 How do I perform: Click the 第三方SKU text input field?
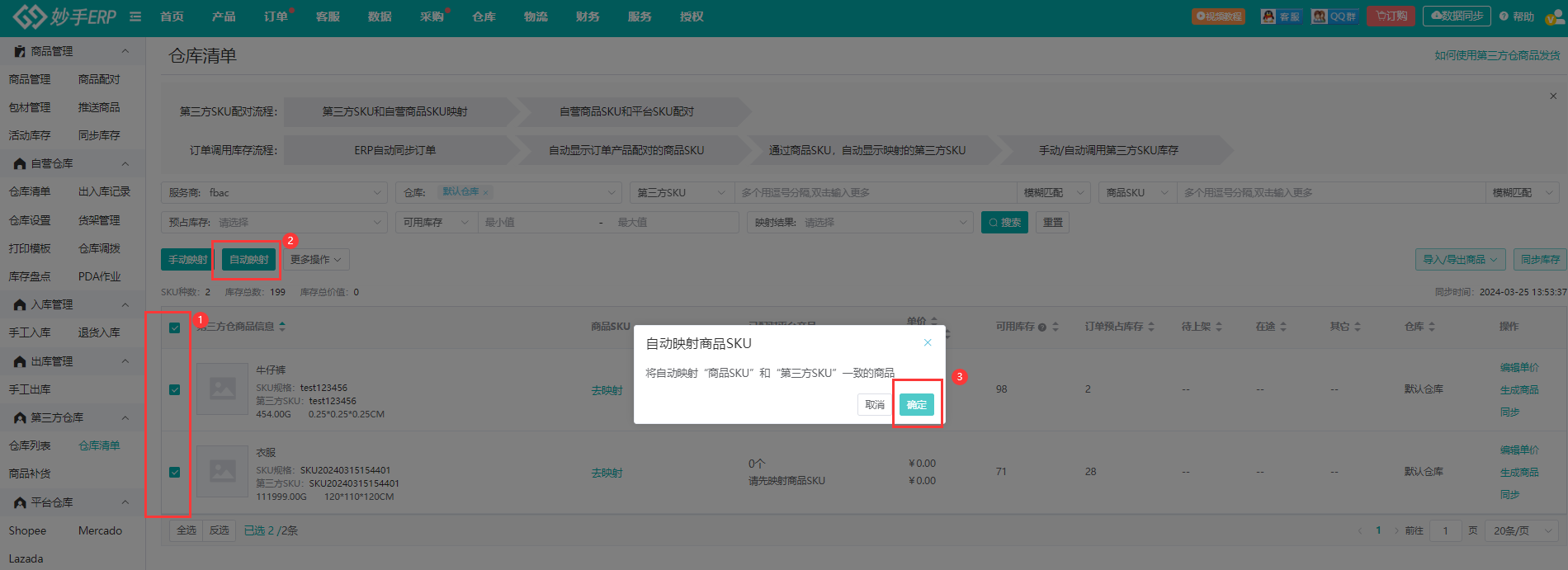(x=875, y=192)
